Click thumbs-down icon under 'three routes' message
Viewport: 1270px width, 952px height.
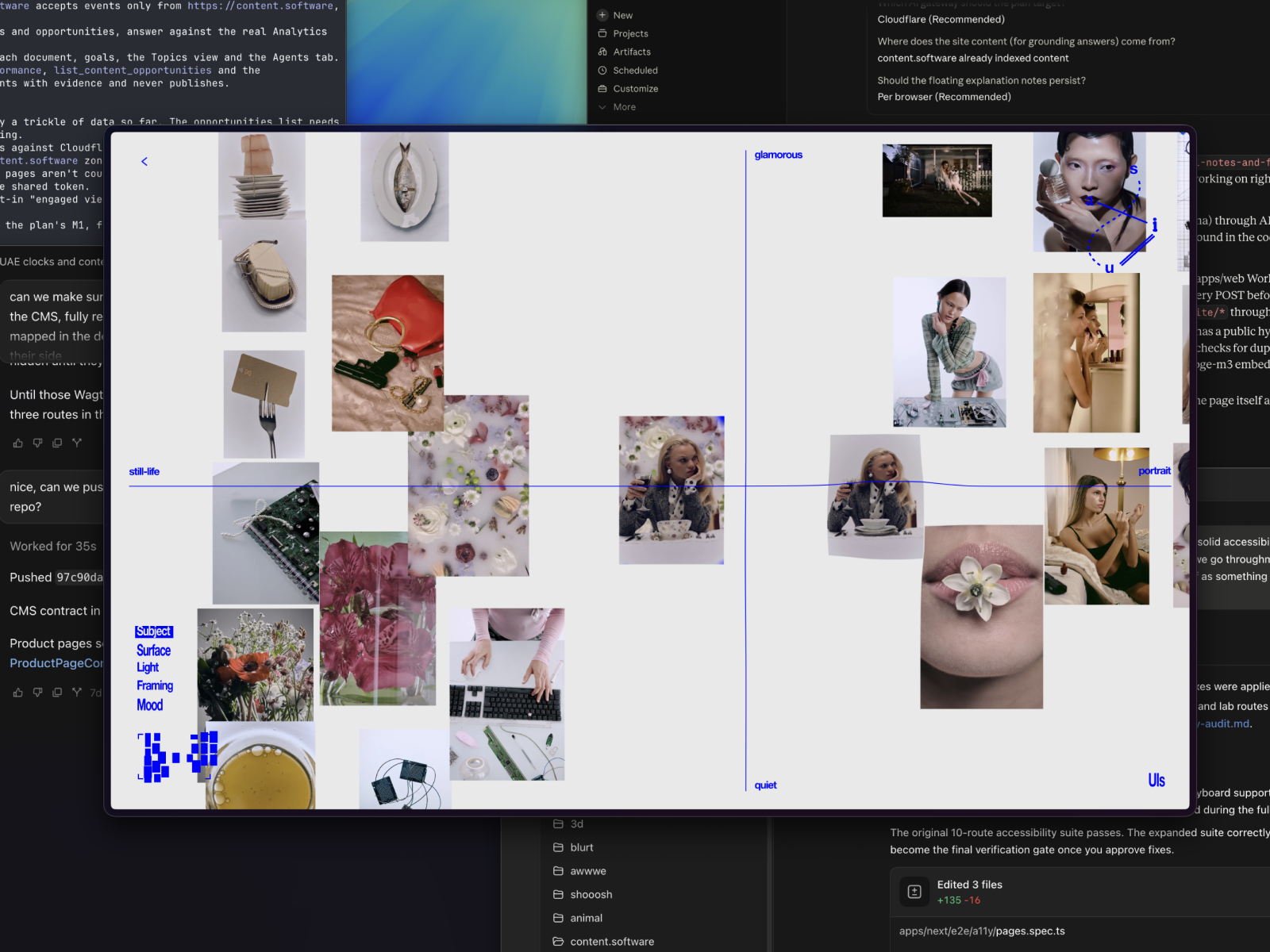tap(37, 443)
